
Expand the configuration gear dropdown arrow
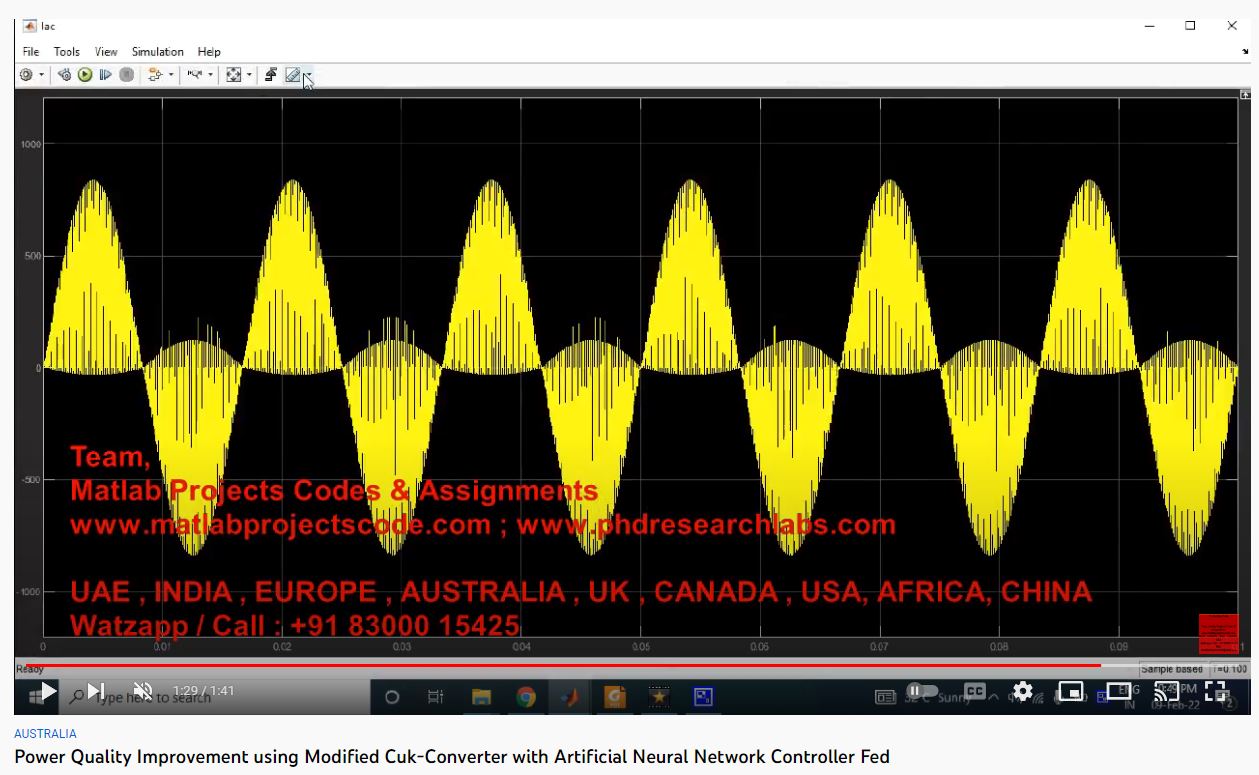point(42,75)
